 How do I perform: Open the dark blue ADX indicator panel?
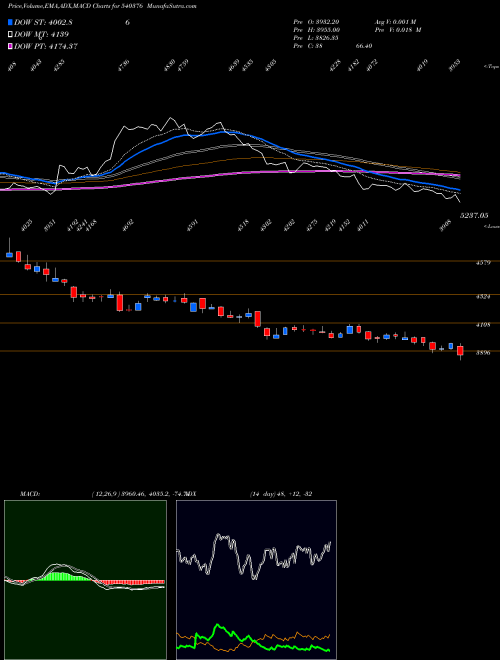click(256, 580)
